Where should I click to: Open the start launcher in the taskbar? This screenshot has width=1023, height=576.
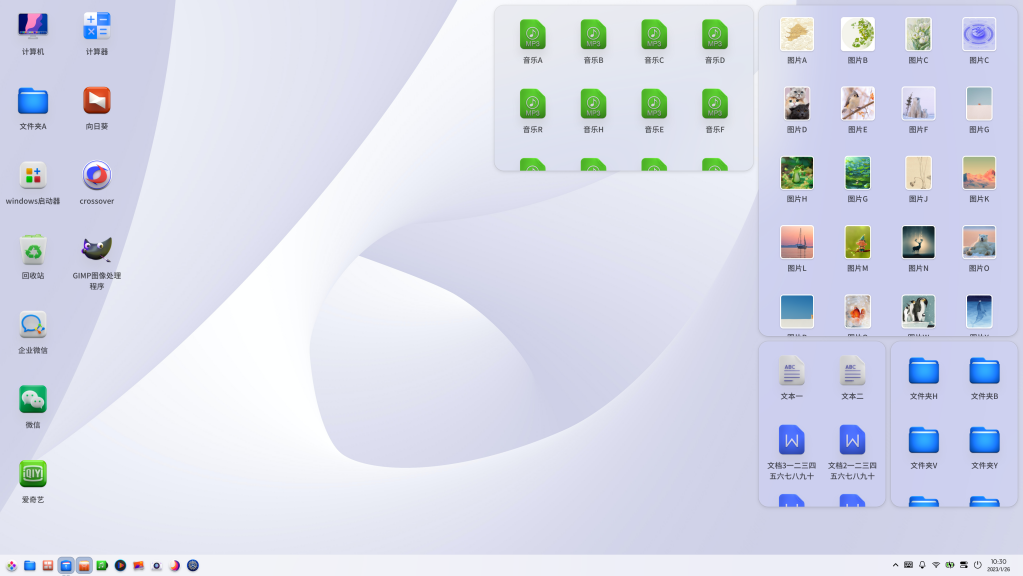click(12, 566)
